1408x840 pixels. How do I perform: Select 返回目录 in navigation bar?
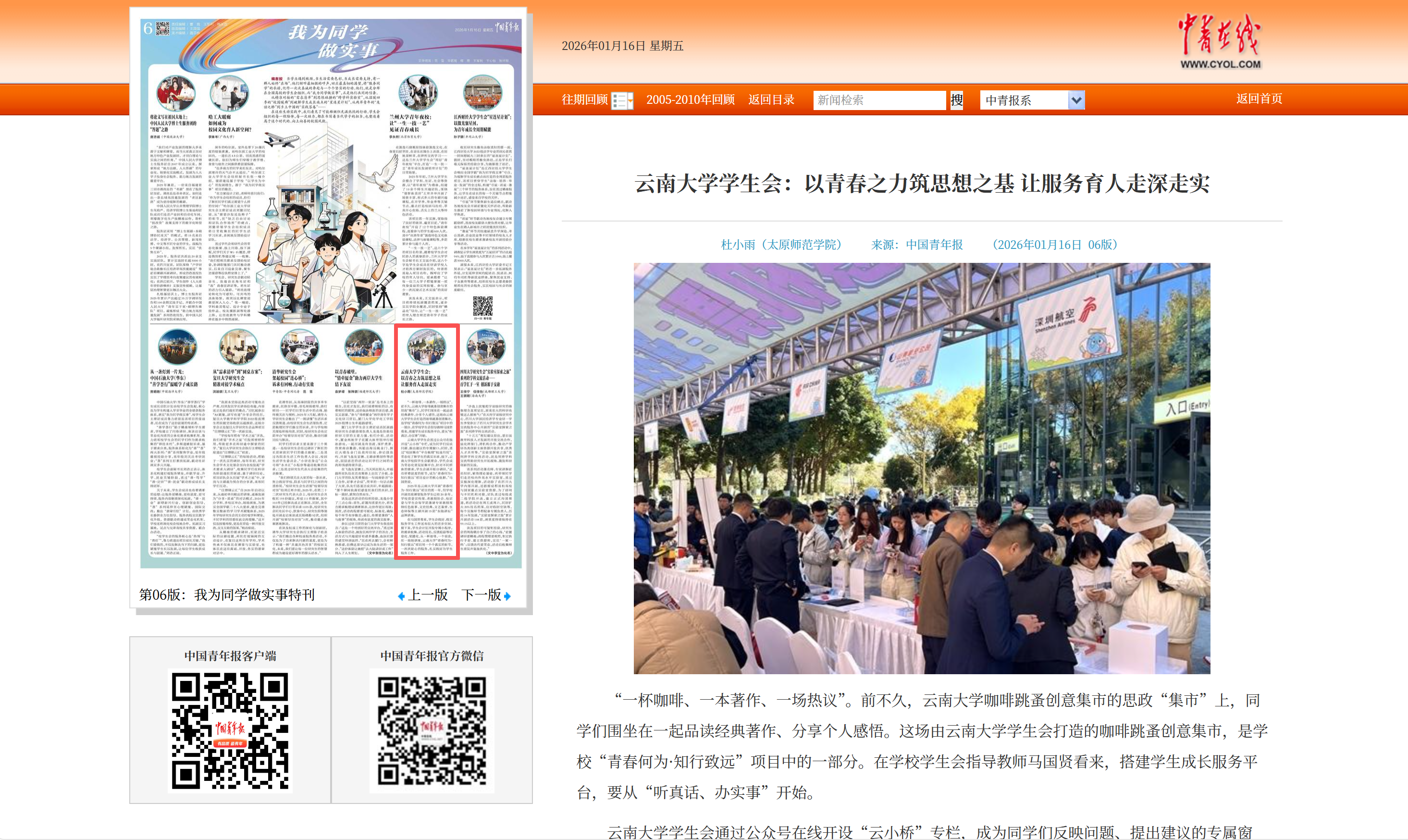(x=771, y=99)
